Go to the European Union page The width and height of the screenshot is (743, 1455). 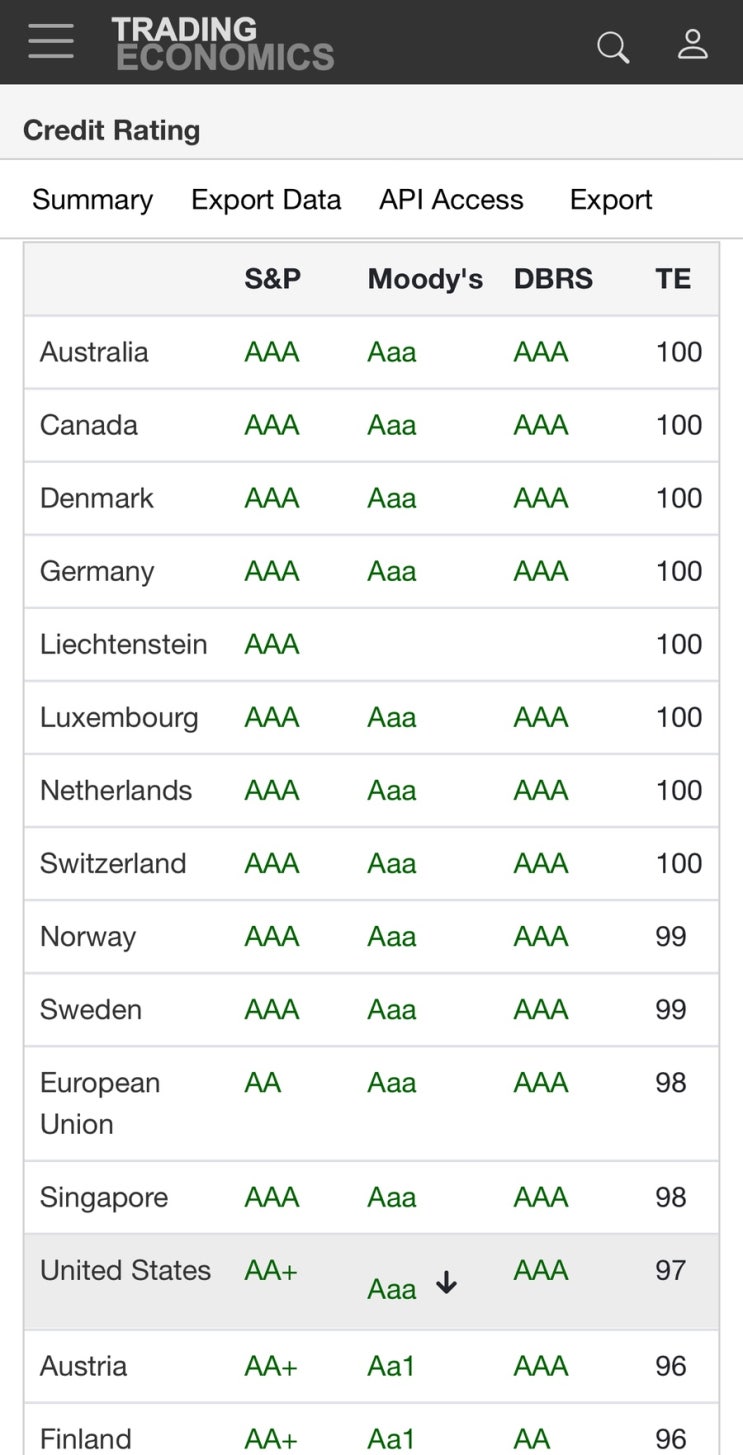(99, 1103)
